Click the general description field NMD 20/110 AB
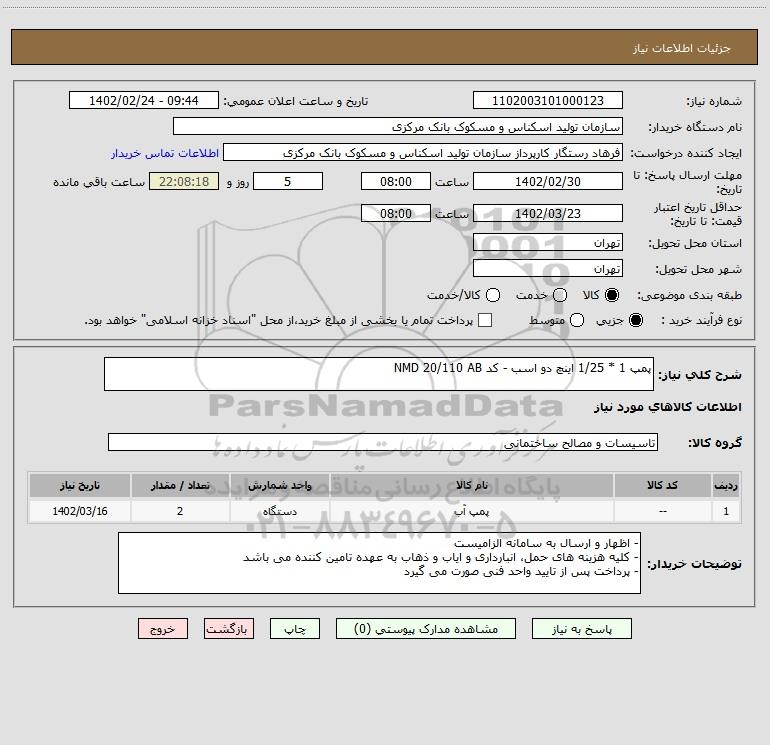Viewport: 770px width, 745px height. (x=379, y=374)
